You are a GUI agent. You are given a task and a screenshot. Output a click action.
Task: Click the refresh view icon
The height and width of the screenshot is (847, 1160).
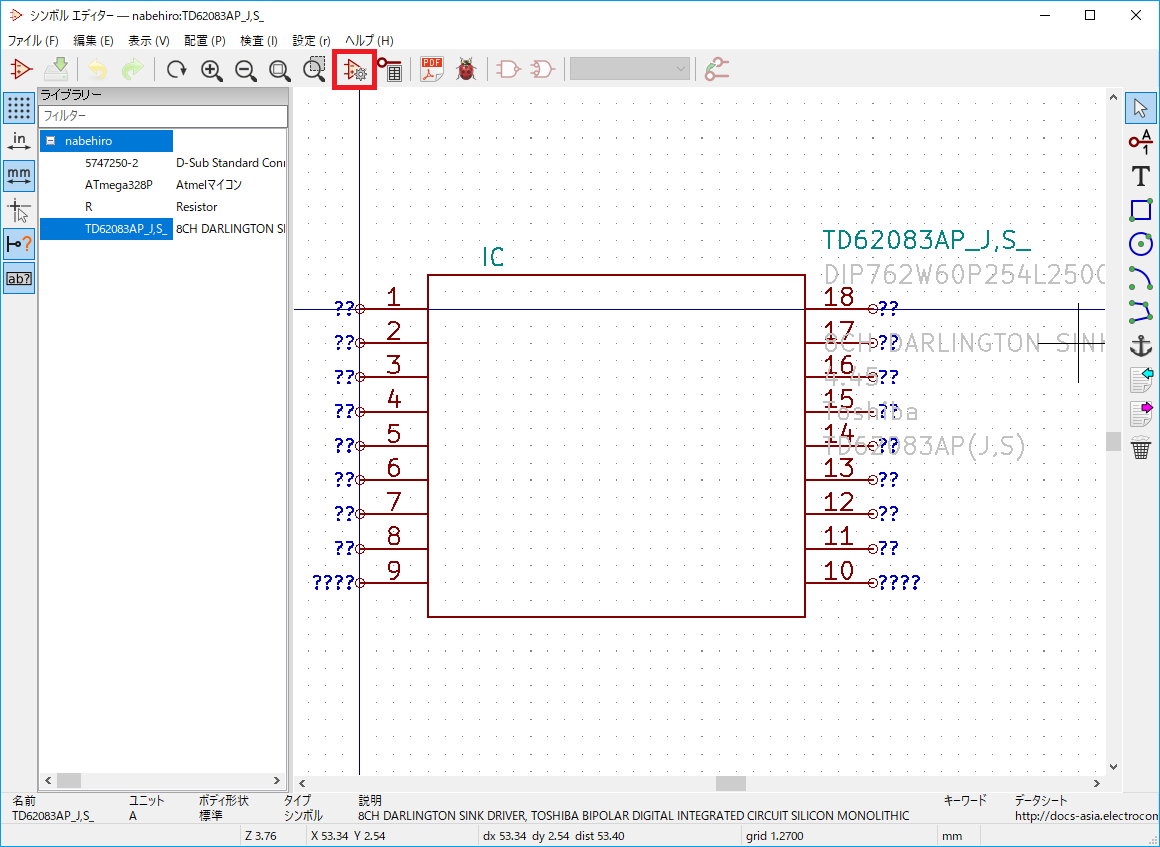tap(176, 70)
